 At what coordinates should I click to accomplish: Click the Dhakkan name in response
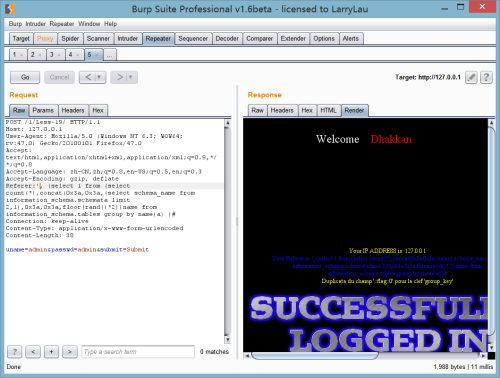pyautogui.click(x=391, y=139)
